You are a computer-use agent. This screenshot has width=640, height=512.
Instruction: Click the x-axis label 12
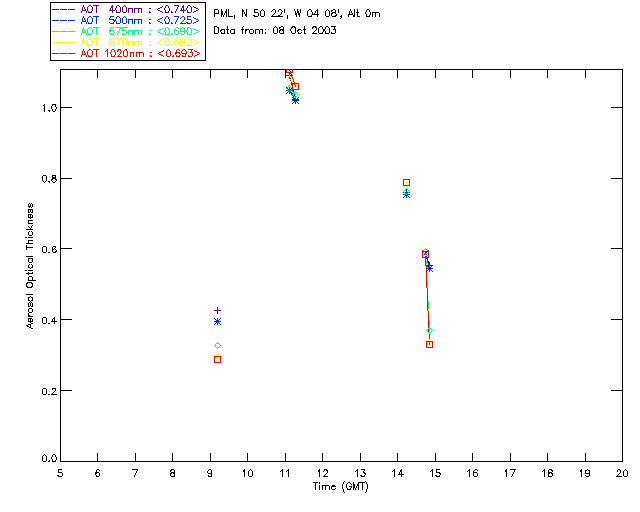click(x=322, y=473)
